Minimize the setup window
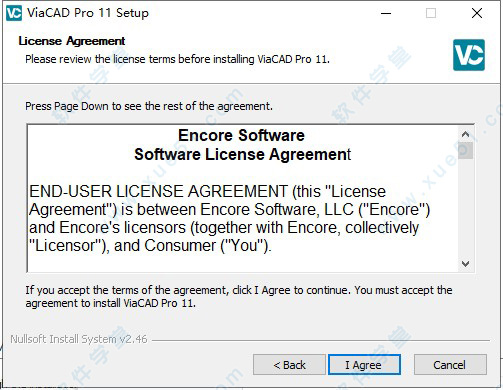503x390 pixels. (386, 13)
